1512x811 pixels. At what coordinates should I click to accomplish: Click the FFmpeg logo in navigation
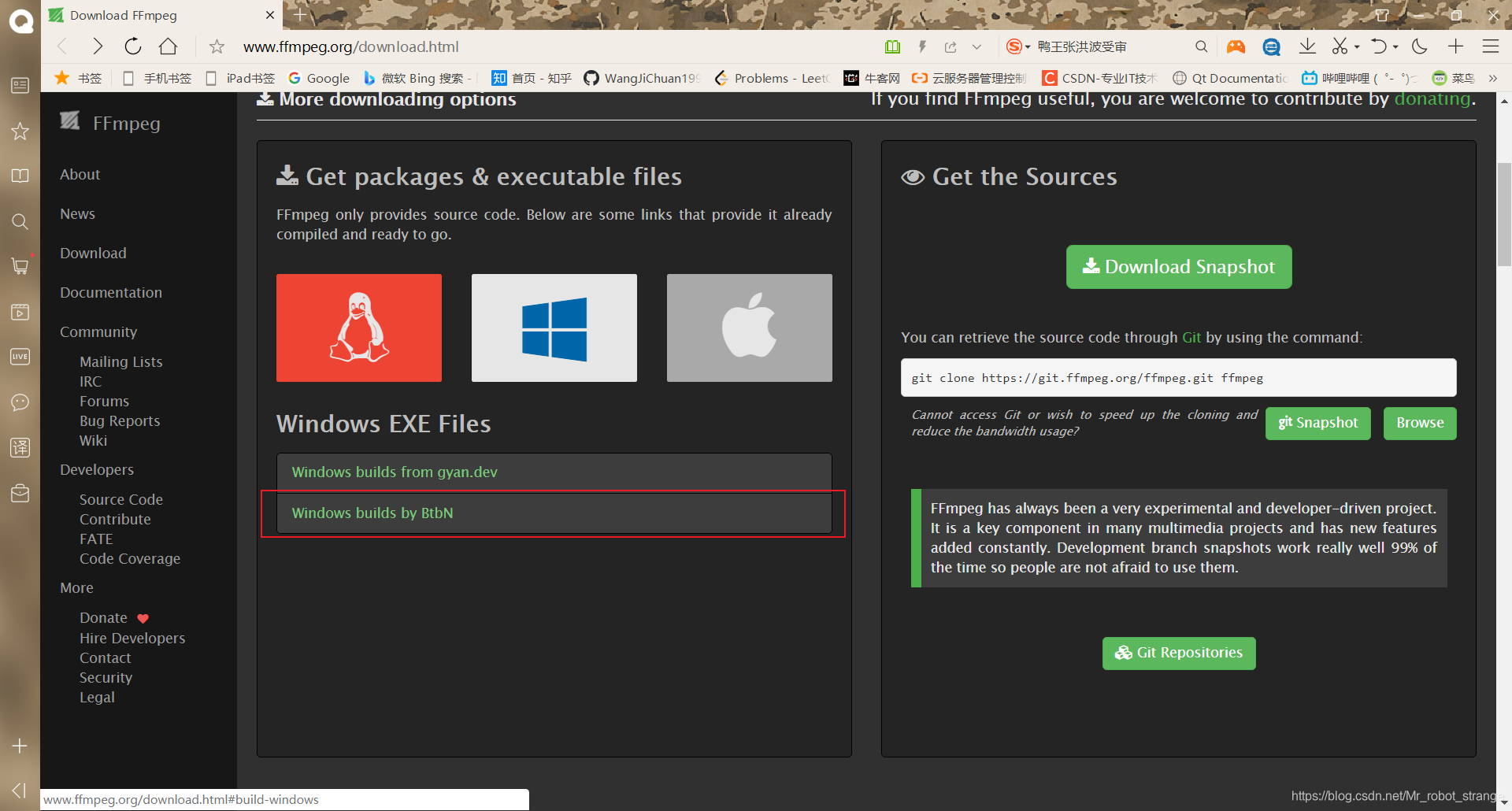[x=110, y=123]
